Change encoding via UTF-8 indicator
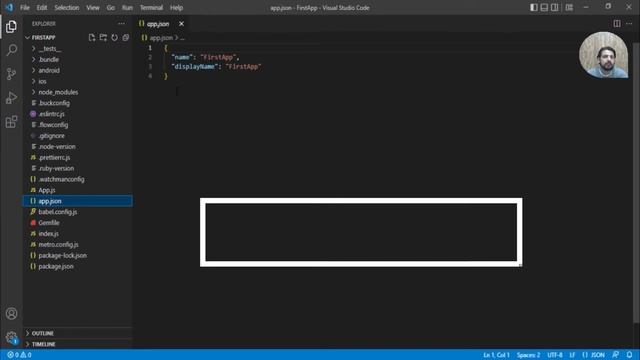The height and width of the screenshot is (360, 640). pos(555,355)
